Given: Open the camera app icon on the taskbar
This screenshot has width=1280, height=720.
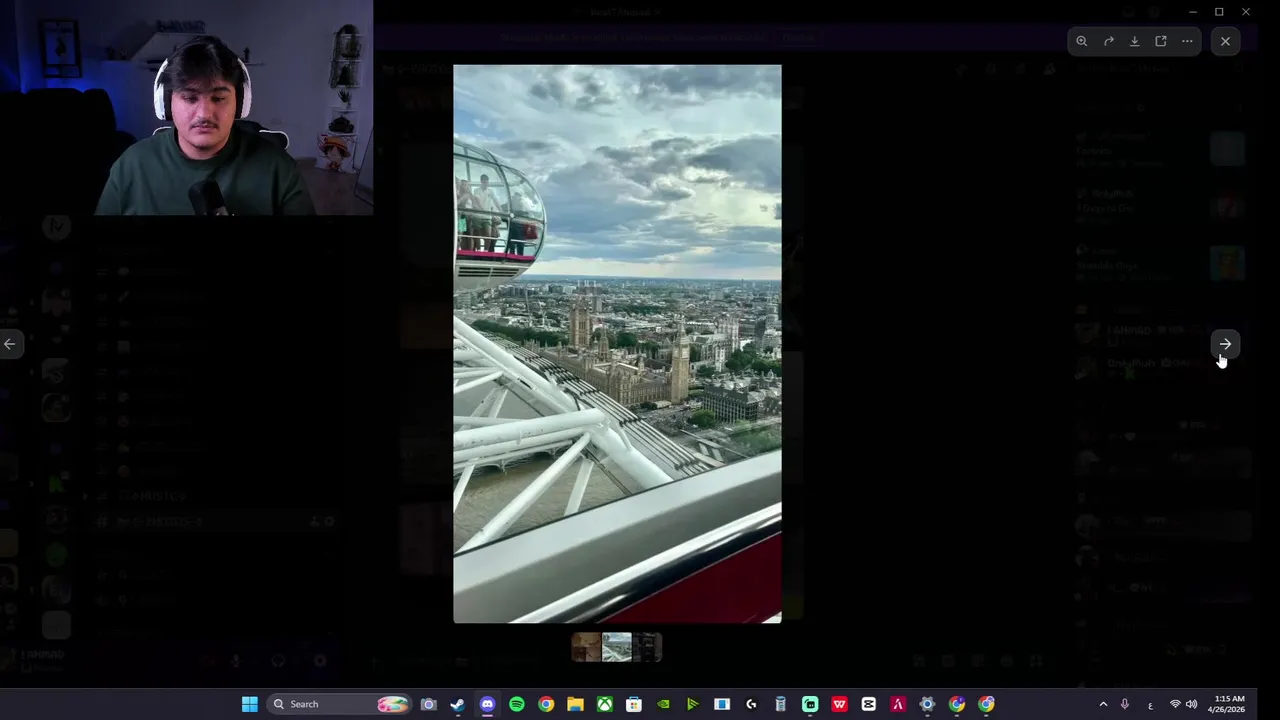Looking at the screenshot, I should click(428, 704).
